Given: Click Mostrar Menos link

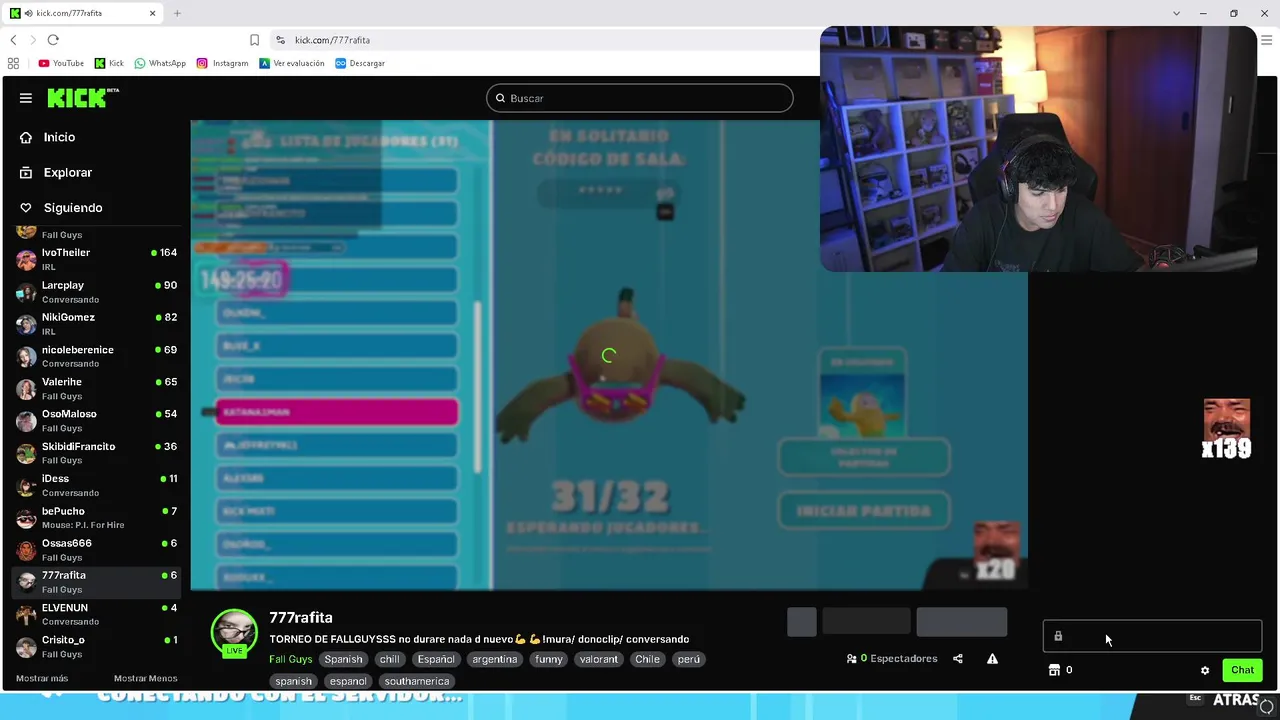Looking at the screenshot, I should [x=146, y=678].
